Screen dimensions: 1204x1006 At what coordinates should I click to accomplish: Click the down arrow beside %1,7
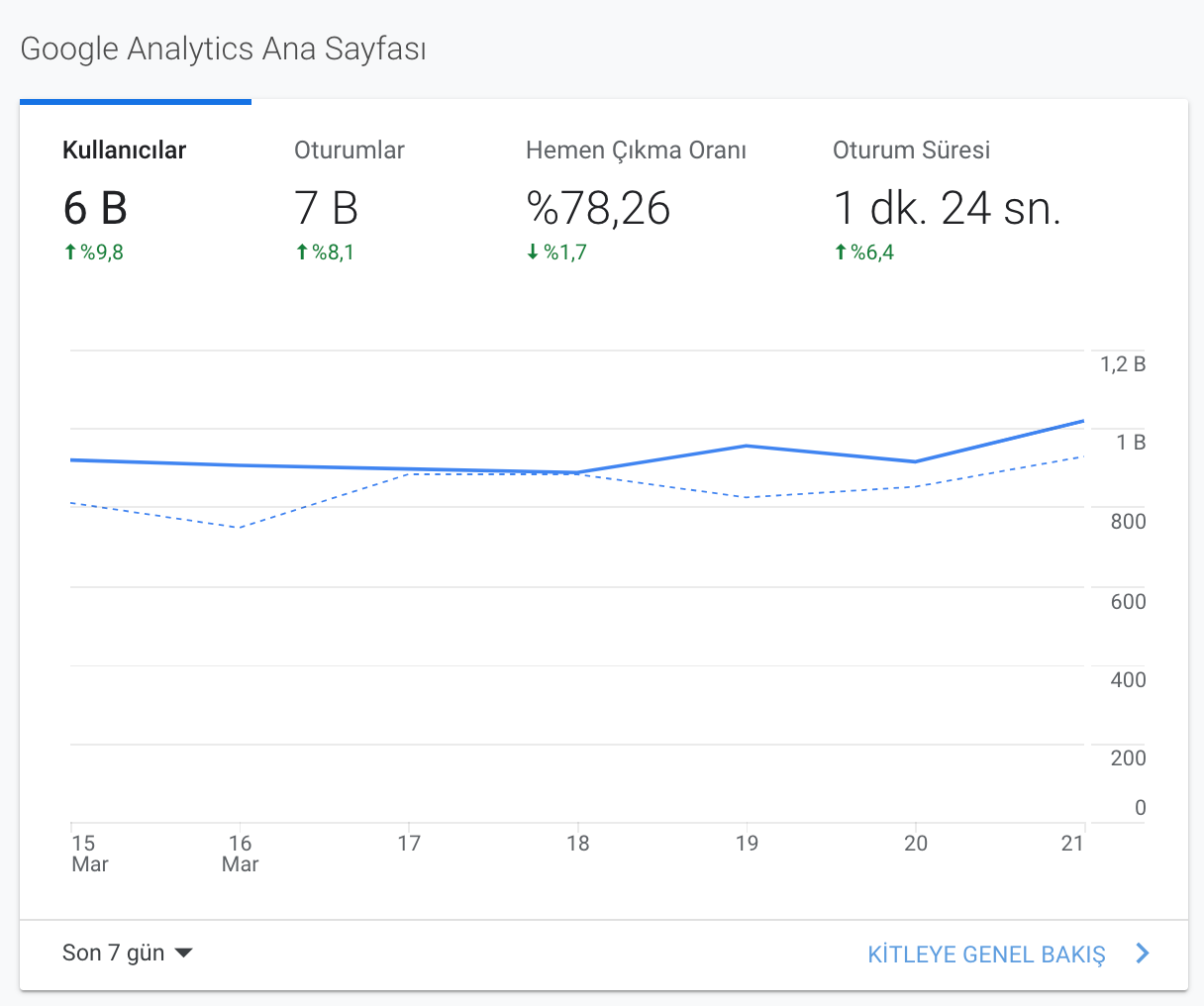point(533,252)
